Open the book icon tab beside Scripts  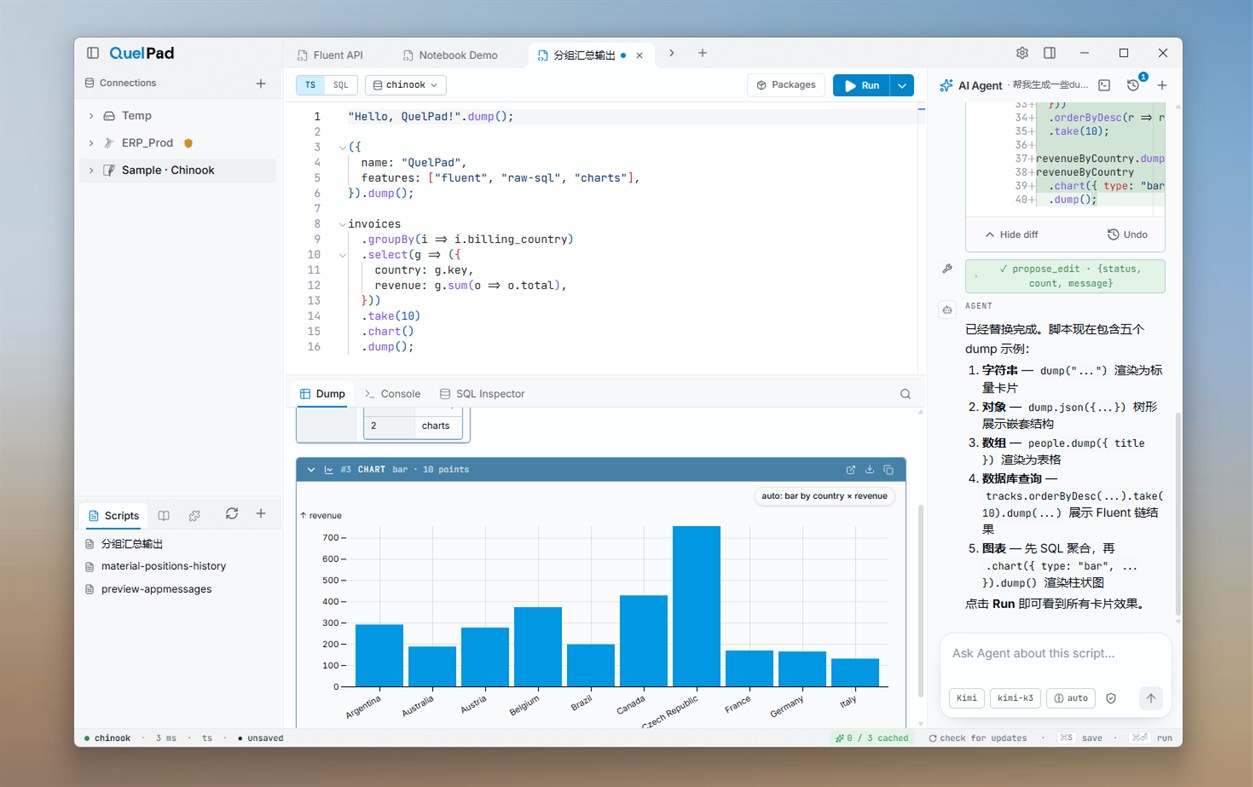164,516
